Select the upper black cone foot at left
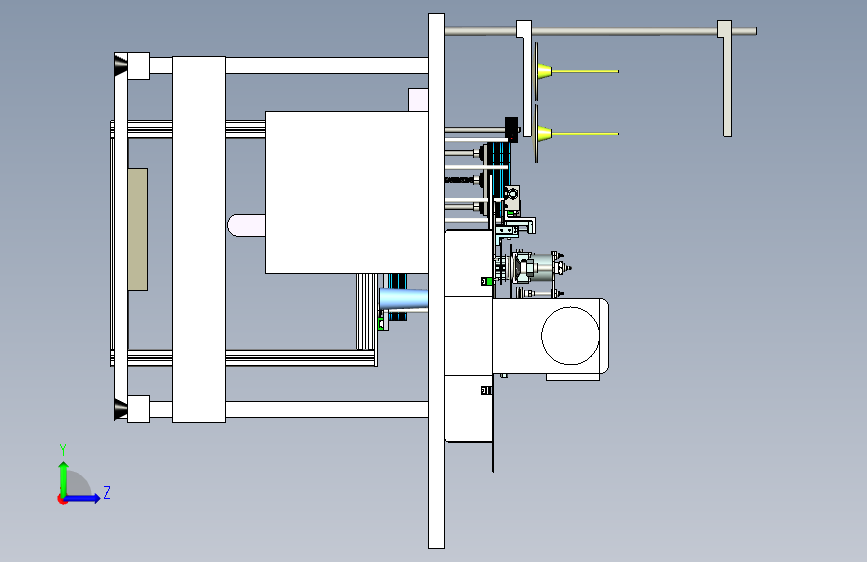867x562 pixels. point(121,66)
